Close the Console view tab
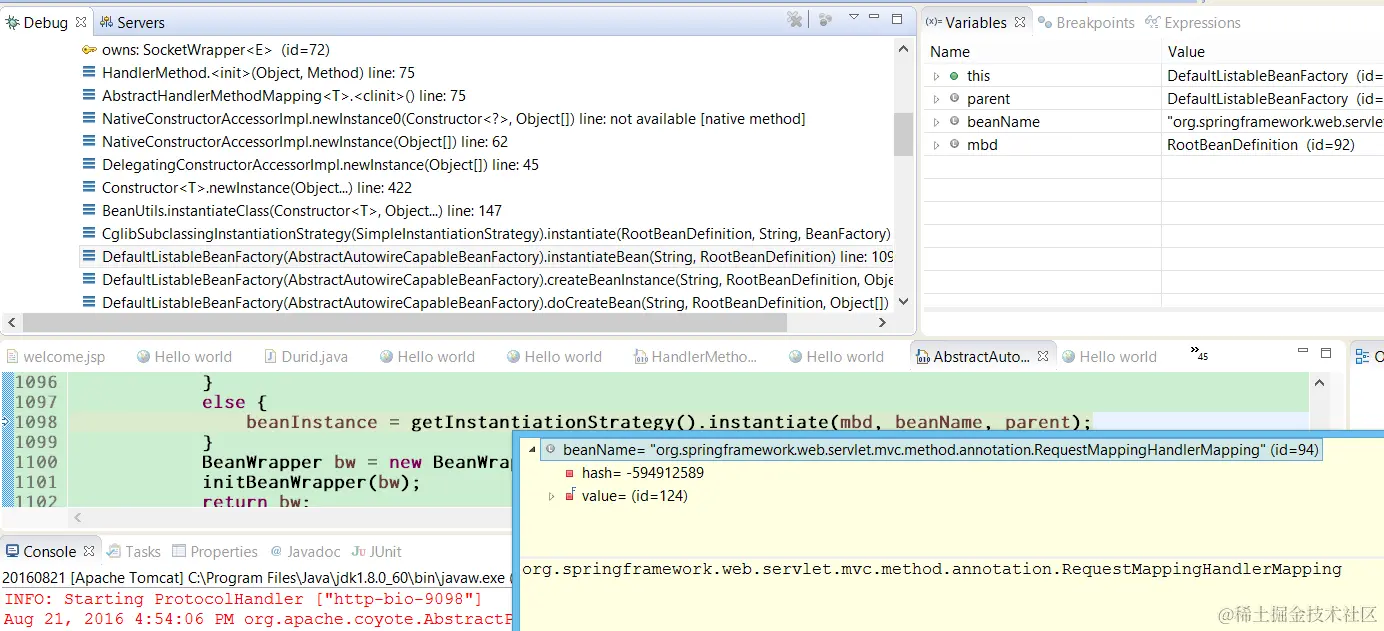1384x631 pixels. click(89, 552)
